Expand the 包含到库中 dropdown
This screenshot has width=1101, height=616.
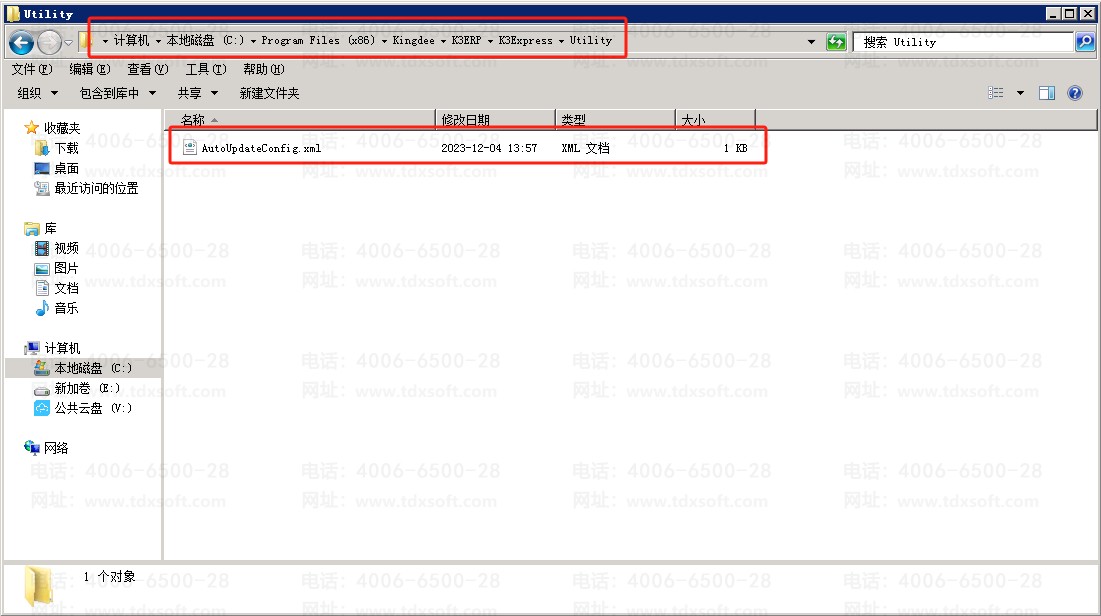pyautogui.click(x=117, y=93)
